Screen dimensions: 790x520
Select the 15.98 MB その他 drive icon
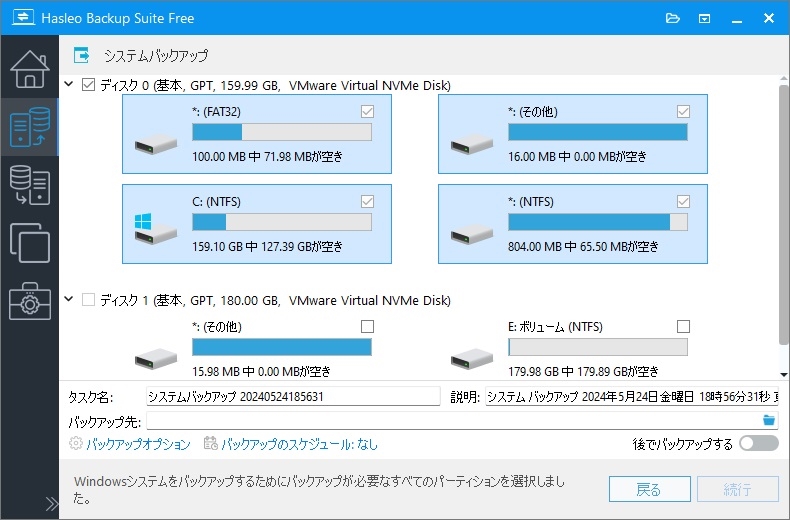[156, 359]
